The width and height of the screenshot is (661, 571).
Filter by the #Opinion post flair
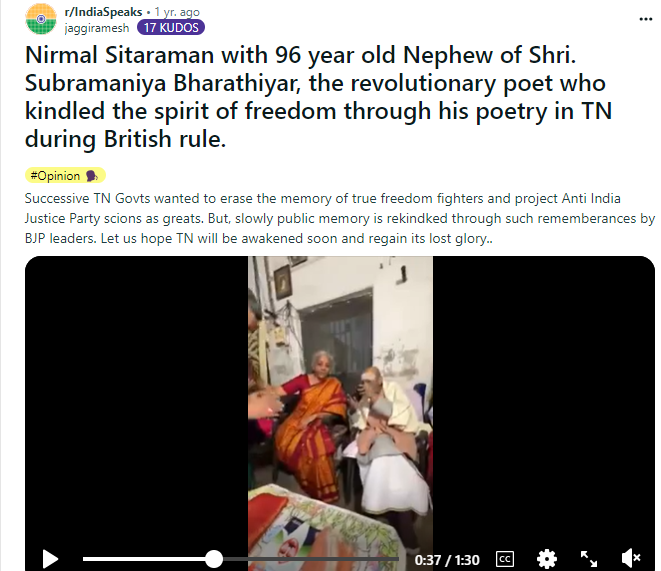point(64,176)
